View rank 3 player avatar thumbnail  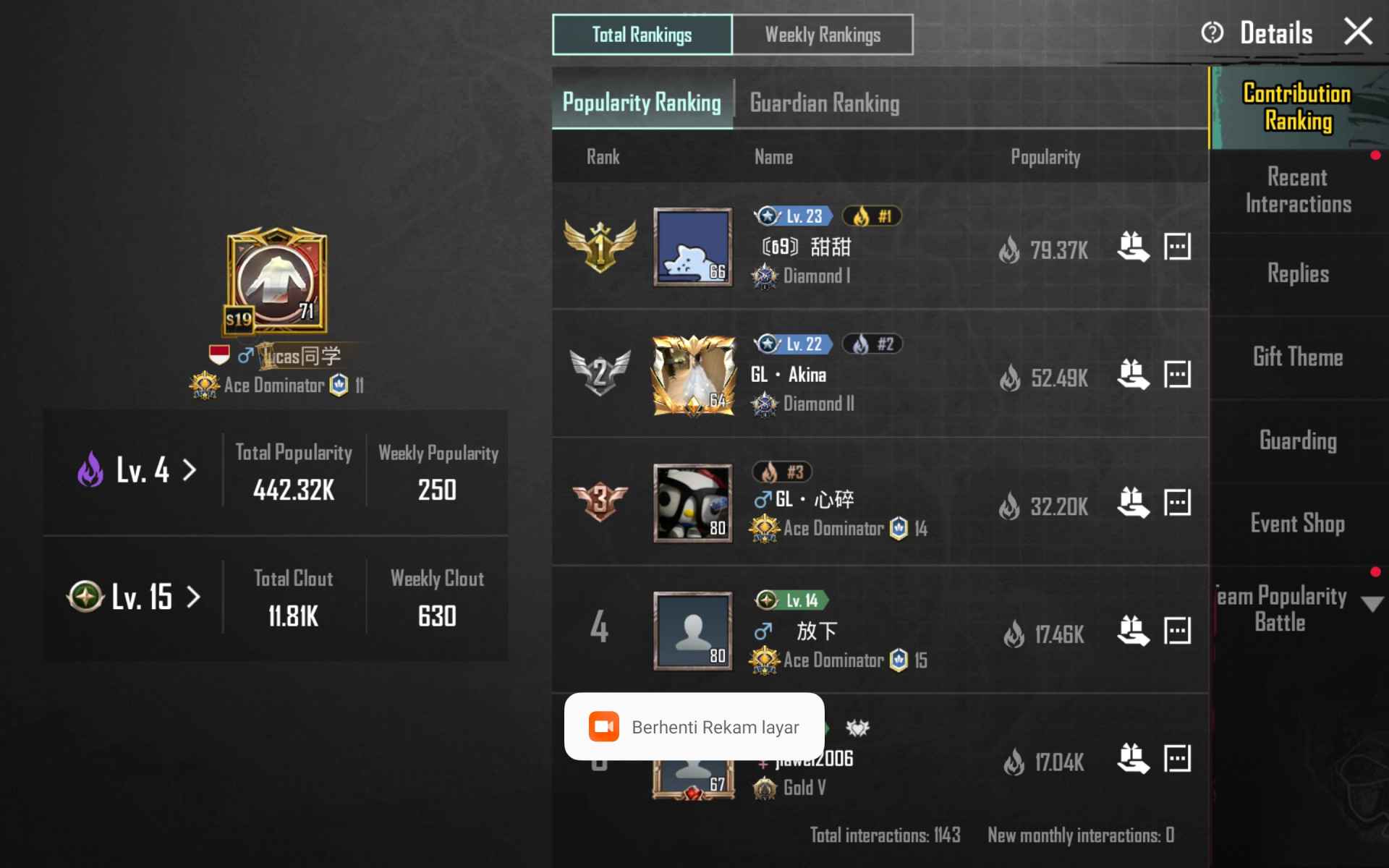[x=692, y=503]
